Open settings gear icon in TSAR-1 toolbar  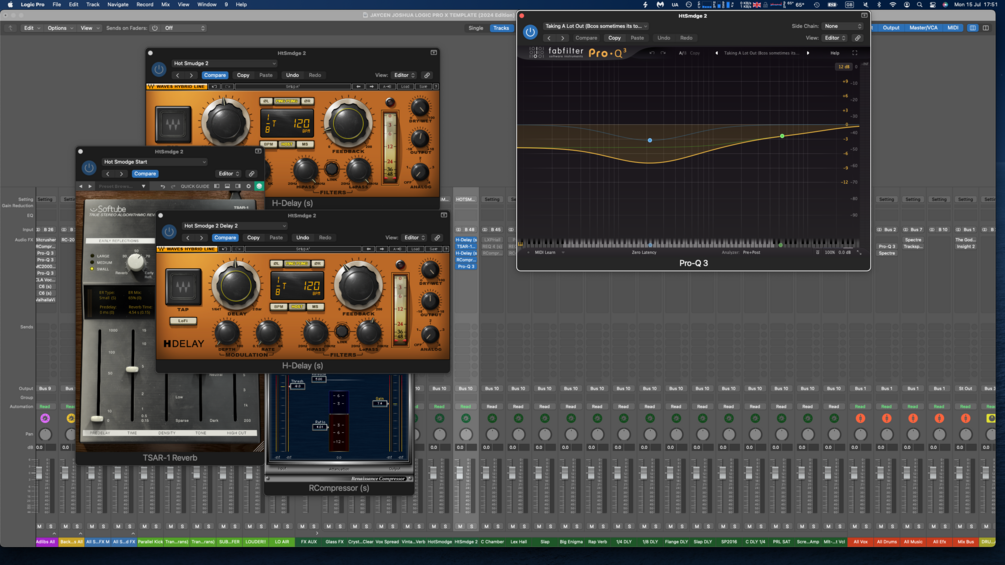(249, 186)
